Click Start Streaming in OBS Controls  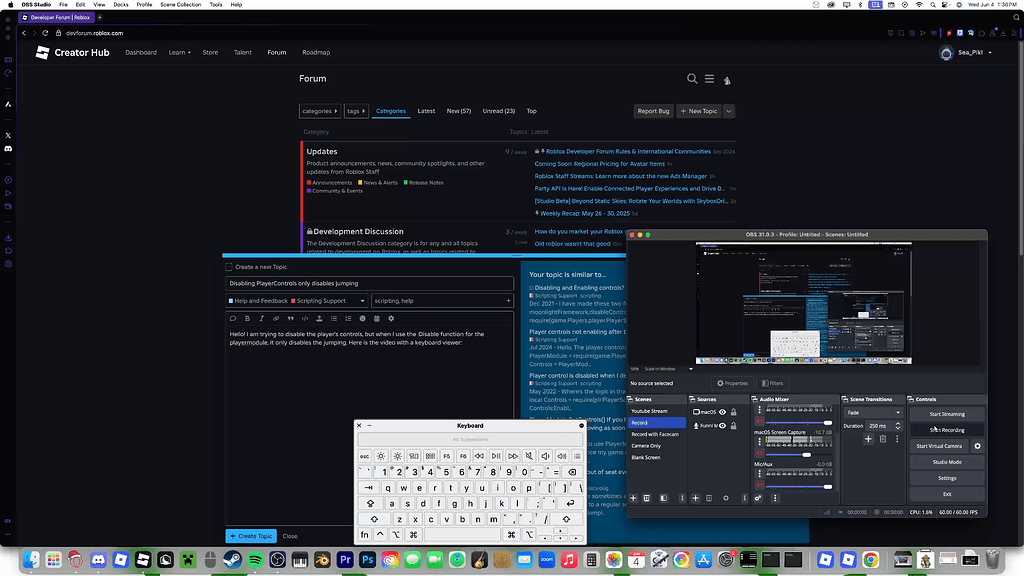[x=947, y=414]
